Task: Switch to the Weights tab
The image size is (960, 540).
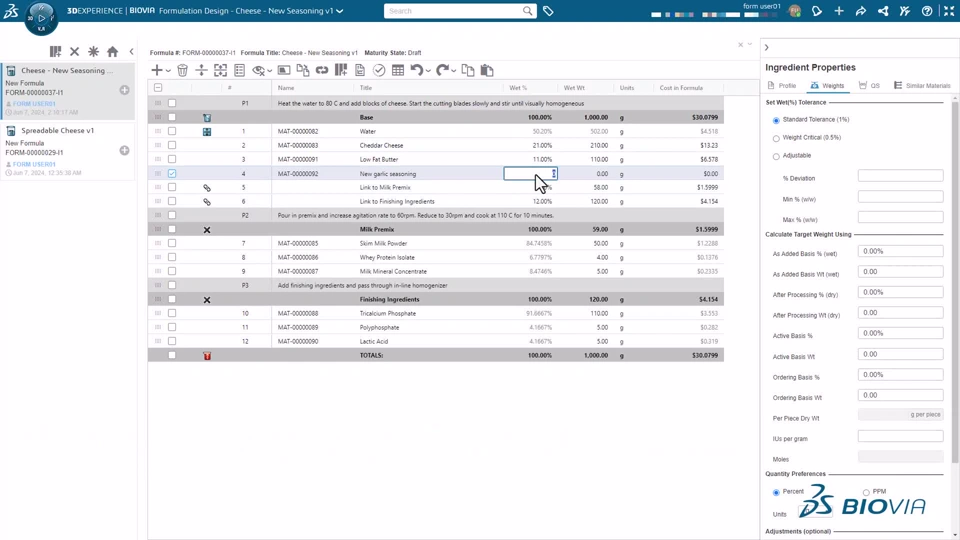Action: (828, 86)
